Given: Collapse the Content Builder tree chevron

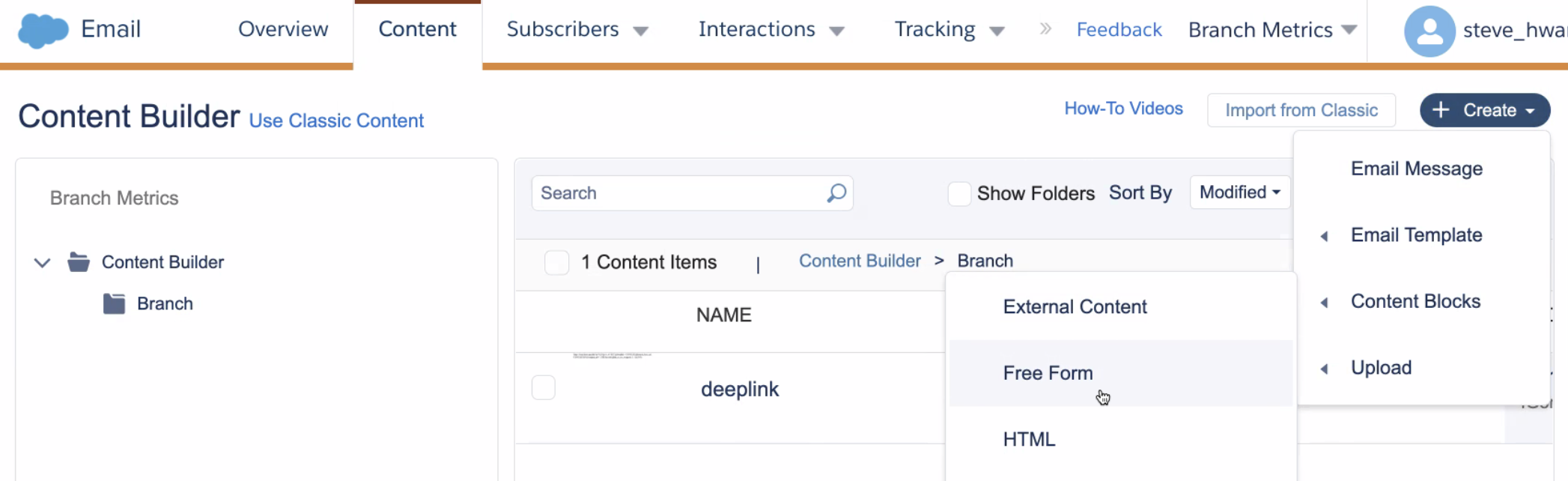Looking at the screenshot, I should pyautogui.click(x=43, y=263).
